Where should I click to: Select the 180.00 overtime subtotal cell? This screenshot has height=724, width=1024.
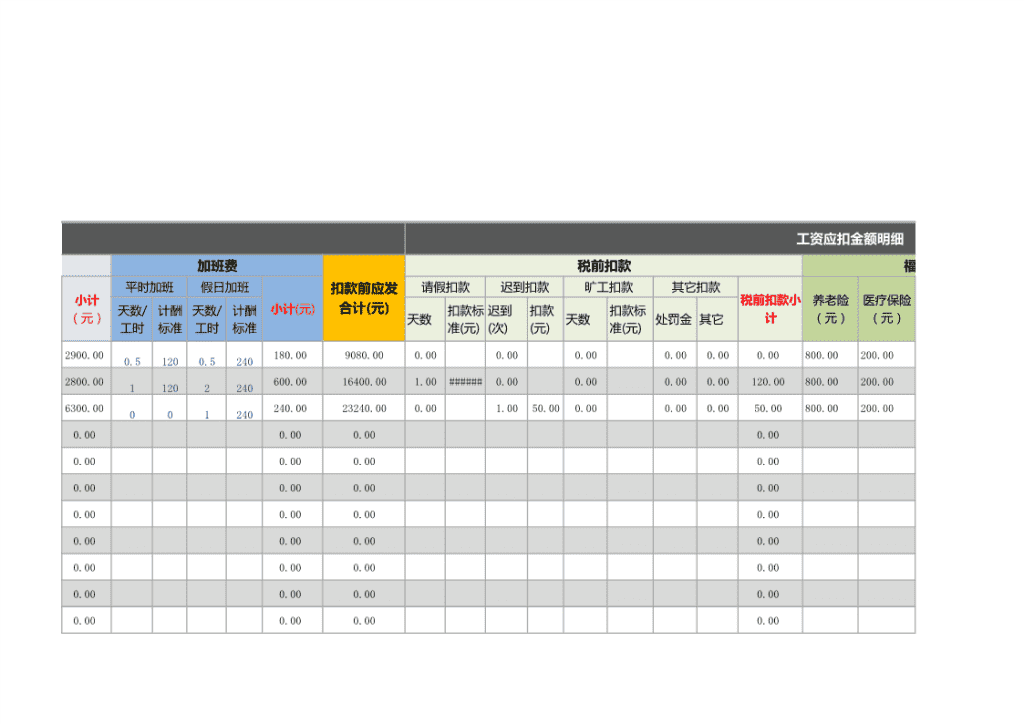[x=293, y=355]
